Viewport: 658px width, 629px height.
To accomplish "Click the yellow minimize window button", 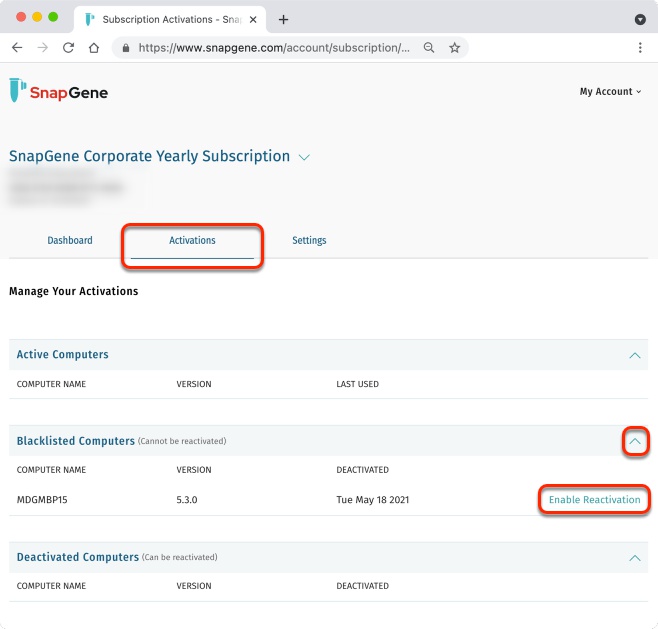I will (37, 17).
